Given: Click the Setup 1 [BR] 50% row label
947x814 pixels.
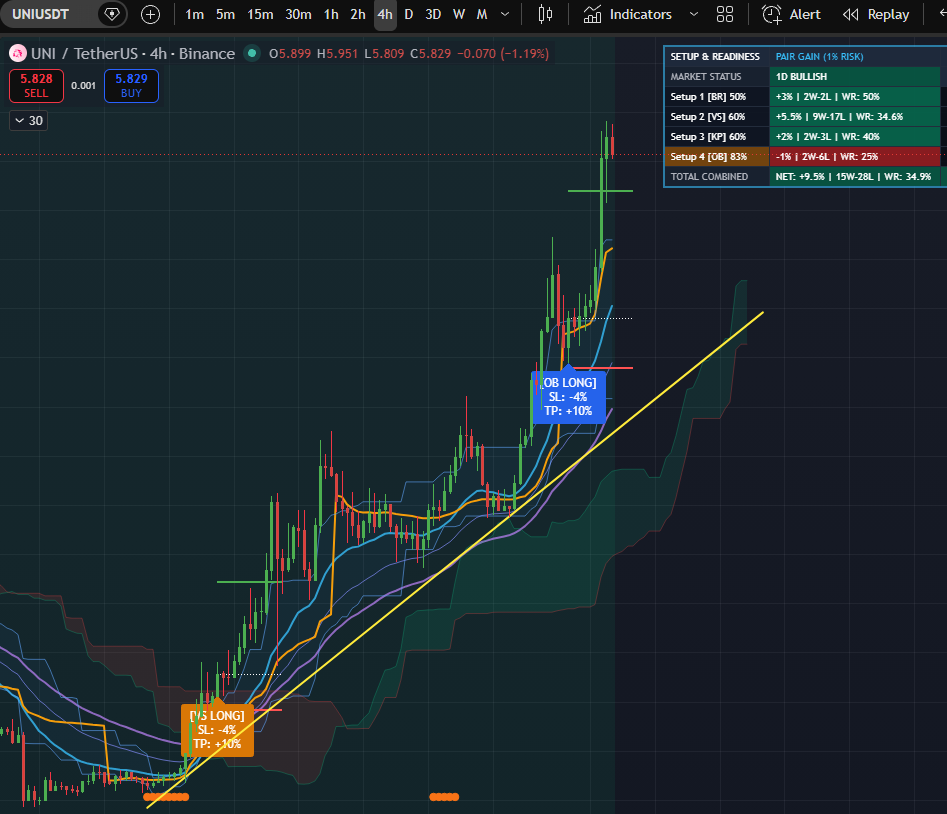Looking at the screenshot, I should point(716,97).
